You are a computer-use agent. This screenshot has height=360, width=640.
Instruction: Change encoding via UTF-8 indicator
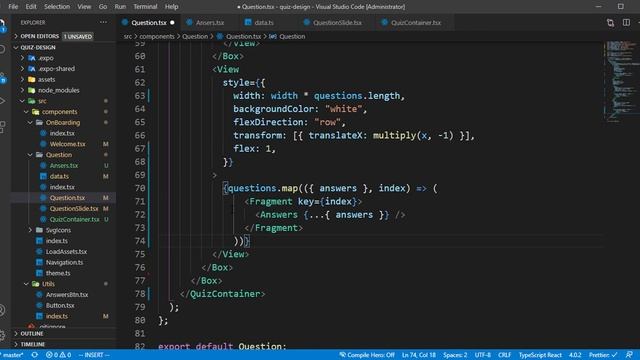[482, 355]
